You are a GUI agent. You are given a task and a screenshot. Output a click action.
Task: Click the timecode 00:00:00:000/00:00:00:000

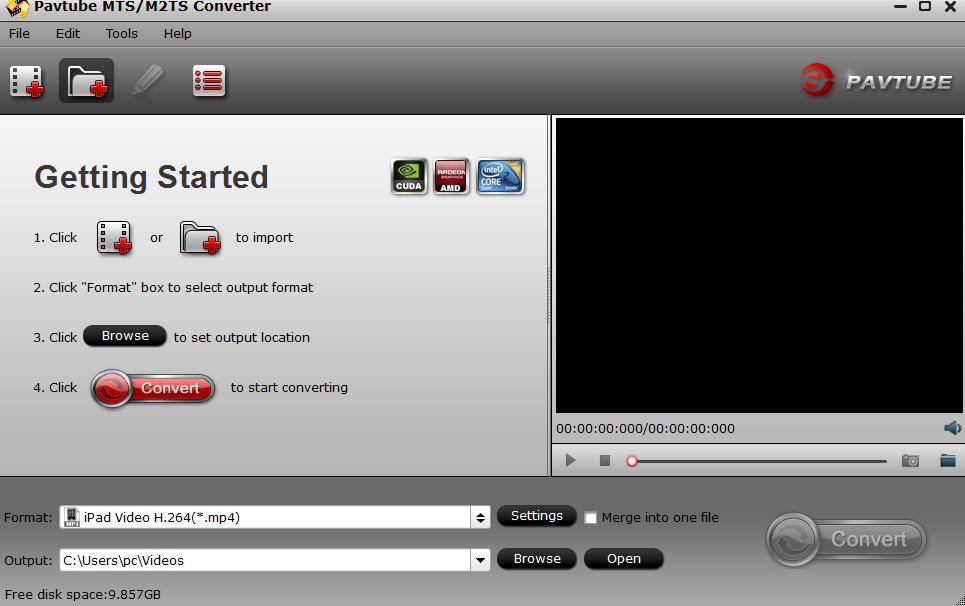pyautogui.click(x=646, y=429)
